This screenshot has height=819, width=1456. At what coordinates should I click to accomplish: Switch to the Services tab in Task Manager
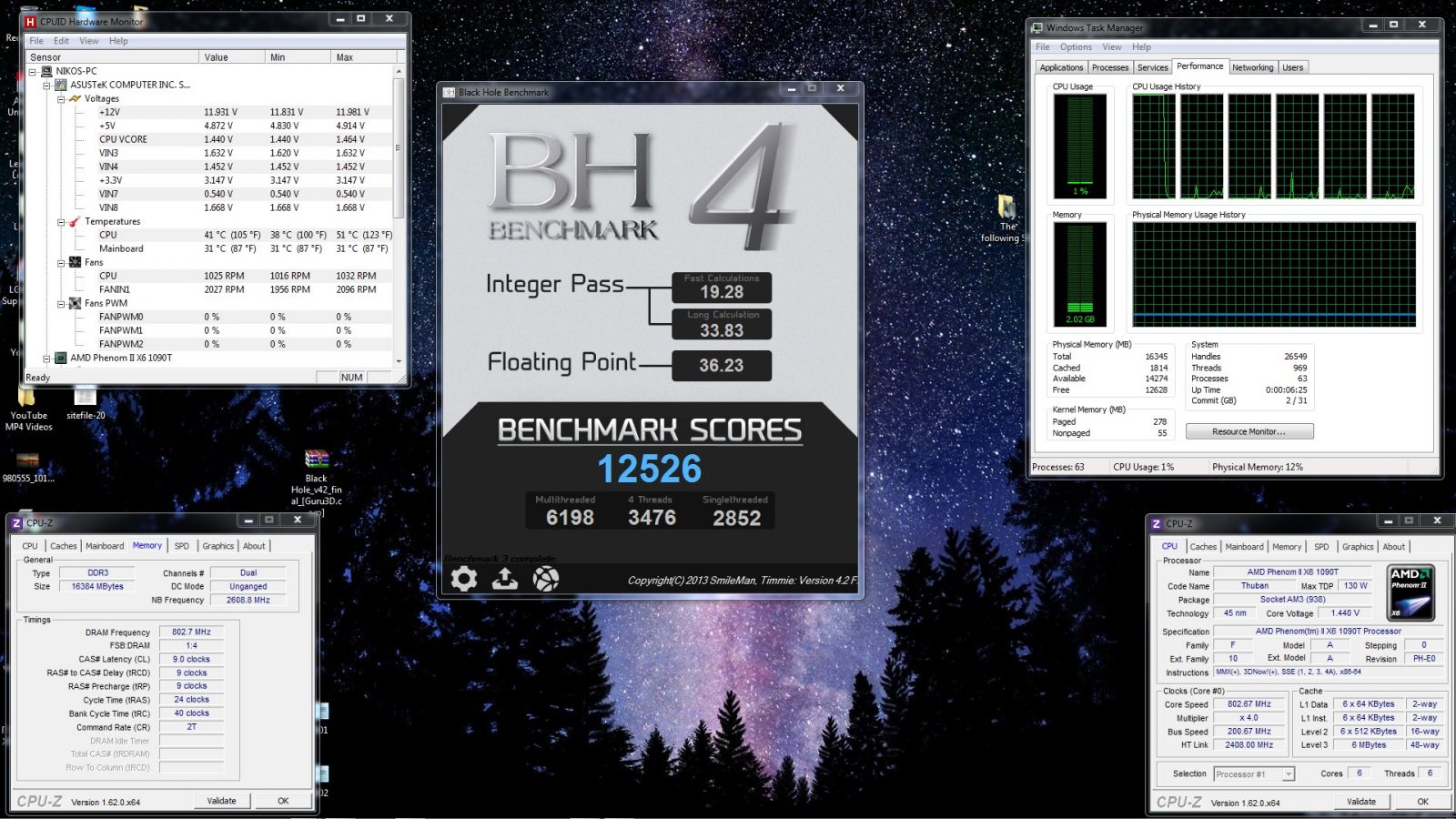click(1152, 67)
